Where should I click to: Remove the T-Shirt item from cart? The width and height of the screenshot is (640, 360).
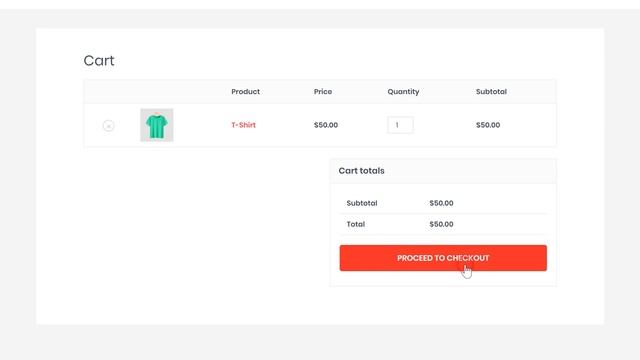pos(108,125)
